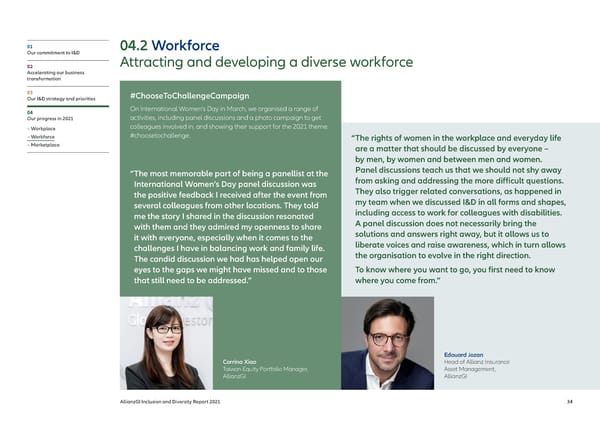
Task: Click the subtitle Attracting and developing a diverse workforce
Action: tap(266, 63)
